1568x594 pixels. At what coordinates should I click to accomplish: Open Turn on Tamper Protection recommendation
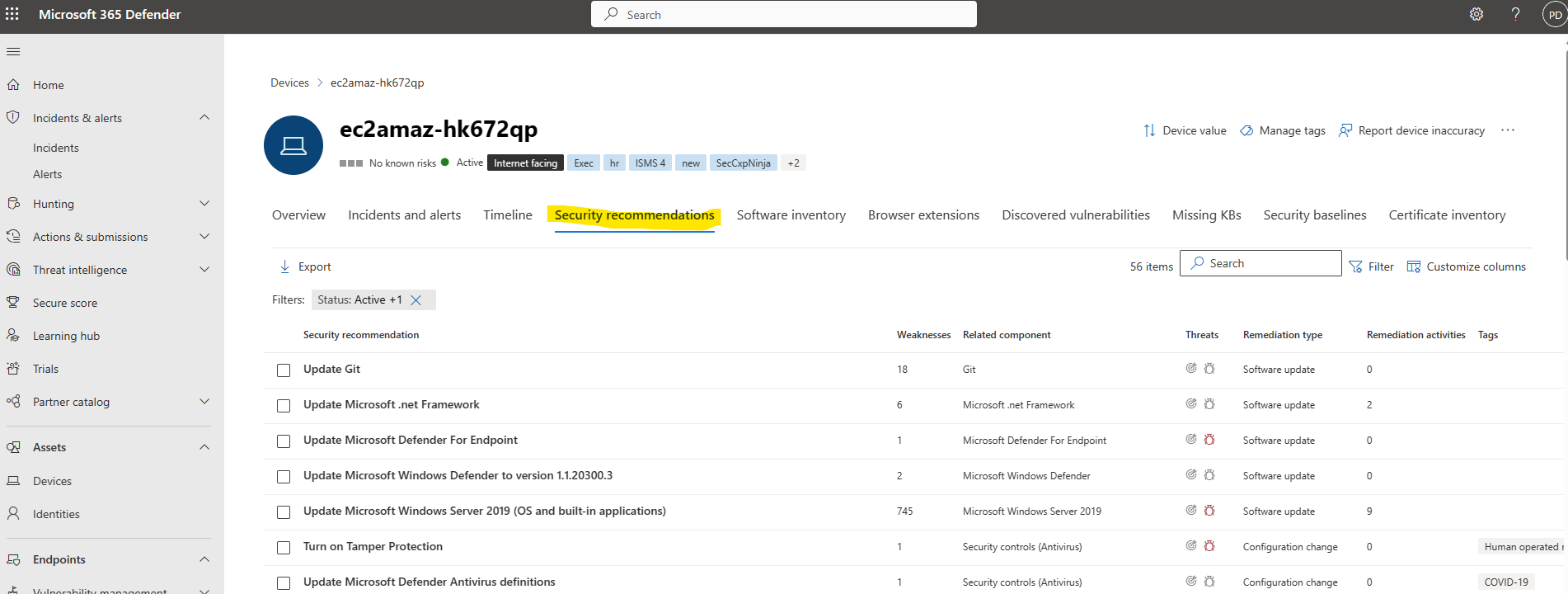point(373,546)
